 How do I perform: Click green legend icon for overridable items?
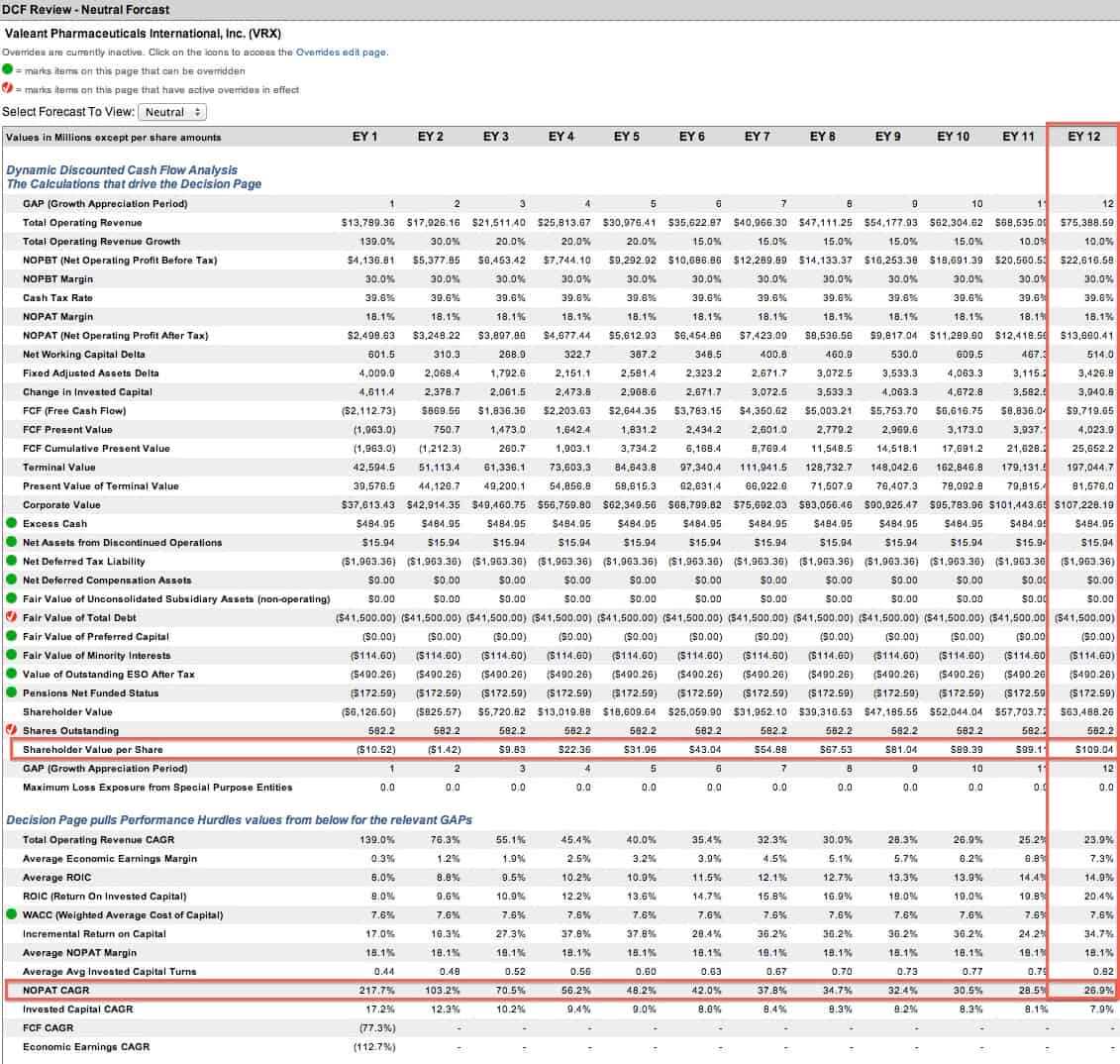click(8, 70)
